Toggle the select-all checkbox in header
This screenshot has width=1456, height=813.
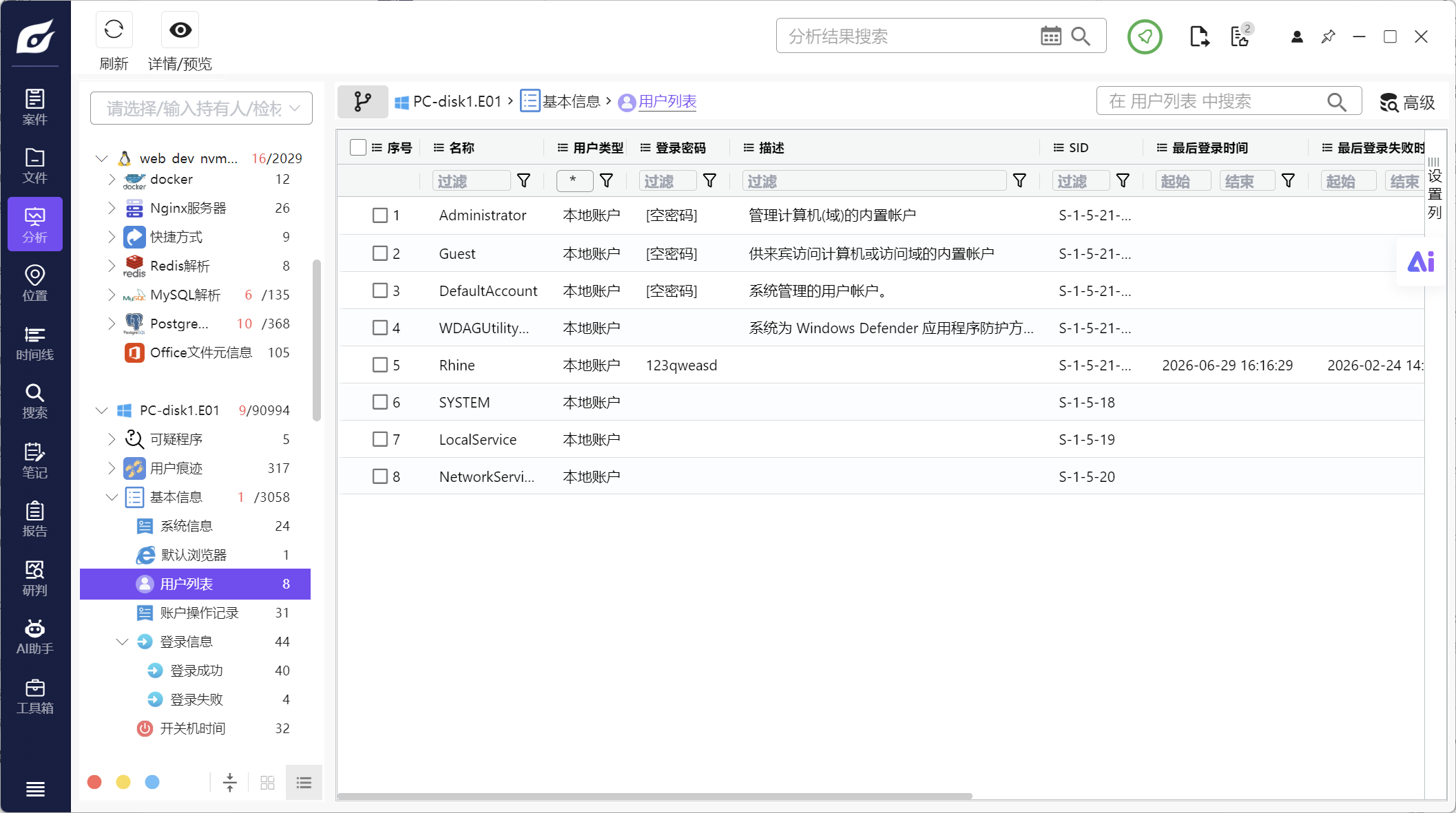tap(358, 147)
